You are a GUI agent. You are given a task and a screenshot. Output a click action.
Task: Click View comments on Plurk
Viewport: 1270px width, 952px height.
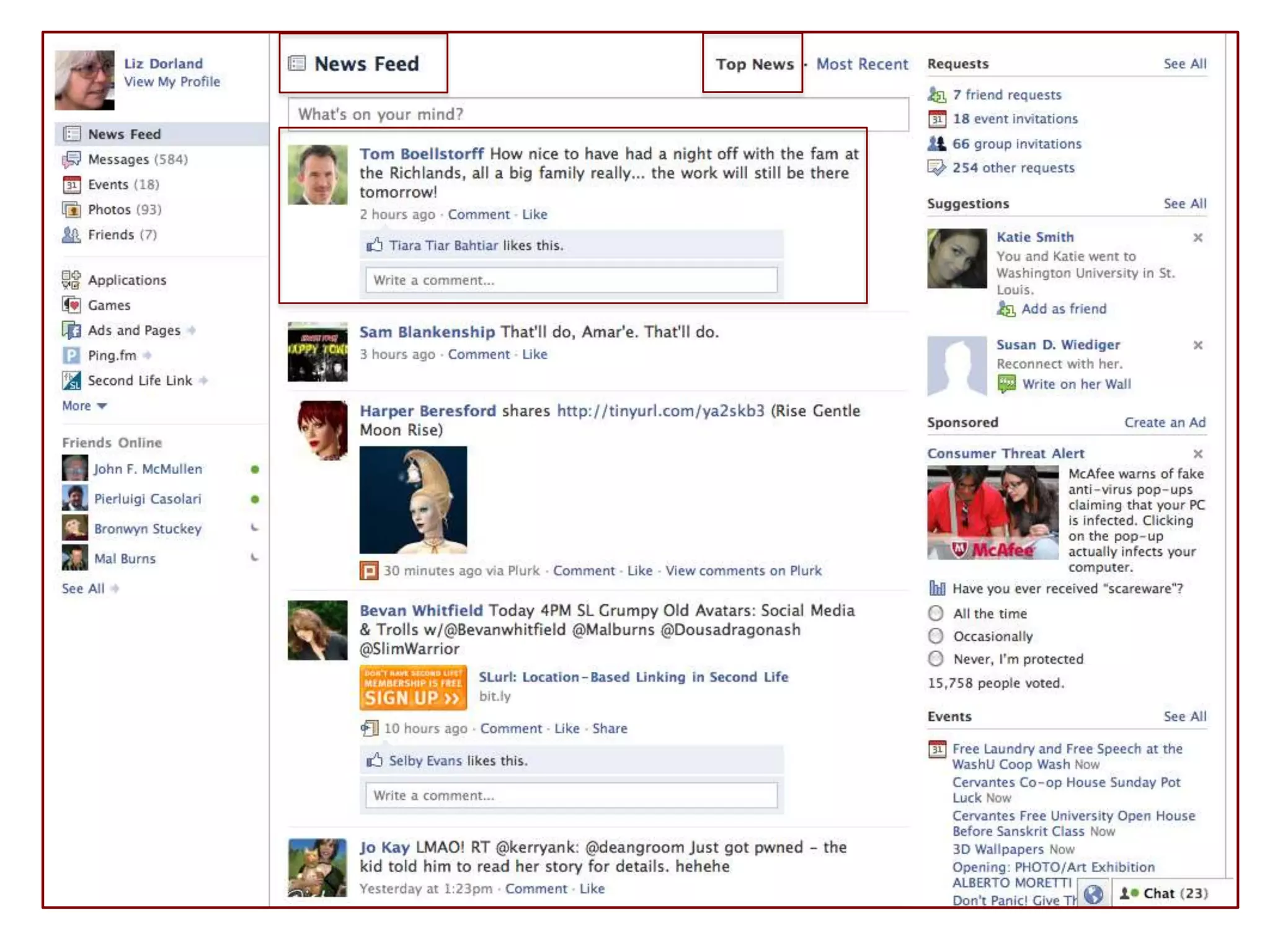[744, 571]
